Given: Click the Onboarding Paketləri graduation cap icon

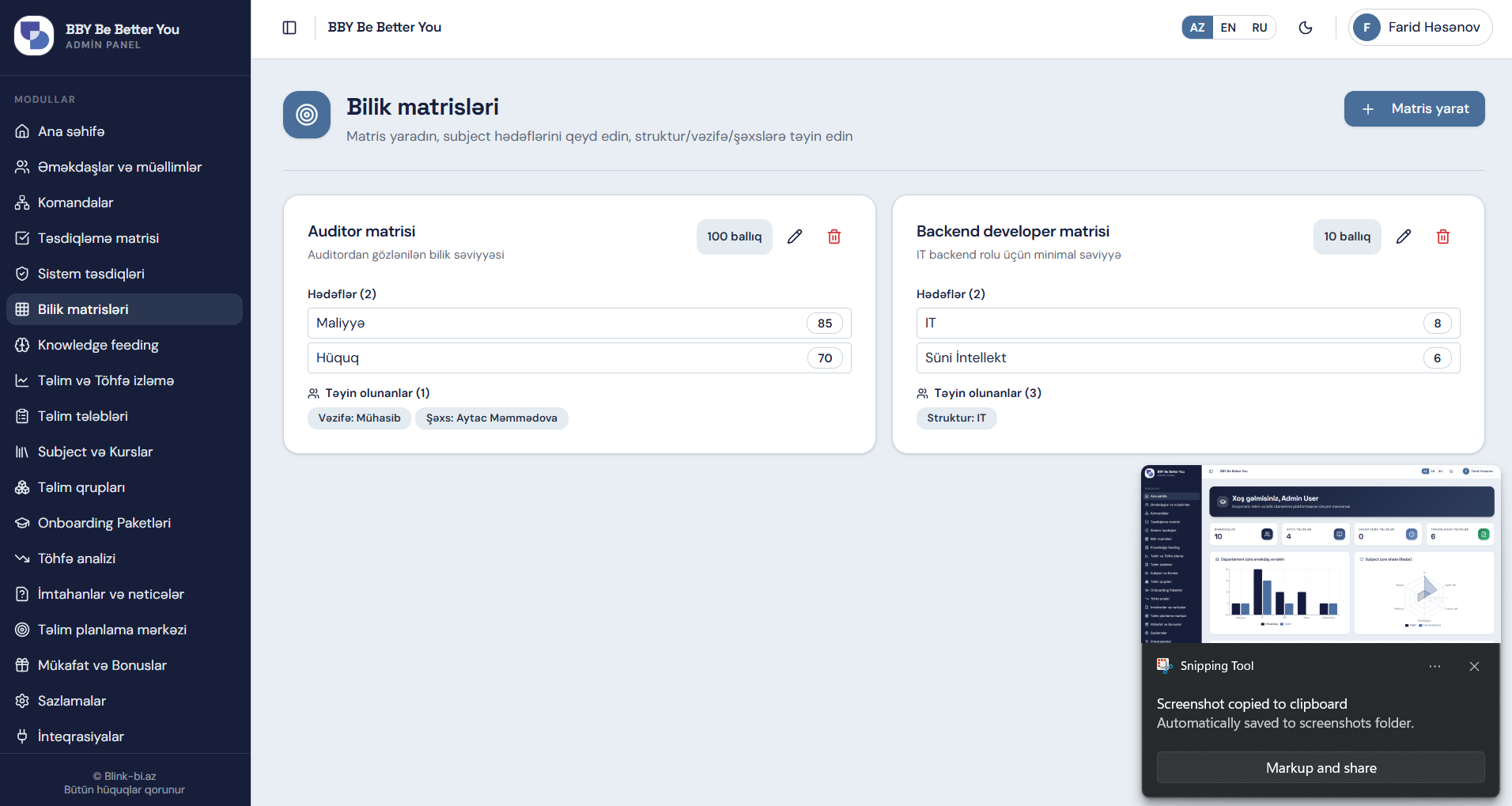Looking at the screenshot, I should [22, 523].
